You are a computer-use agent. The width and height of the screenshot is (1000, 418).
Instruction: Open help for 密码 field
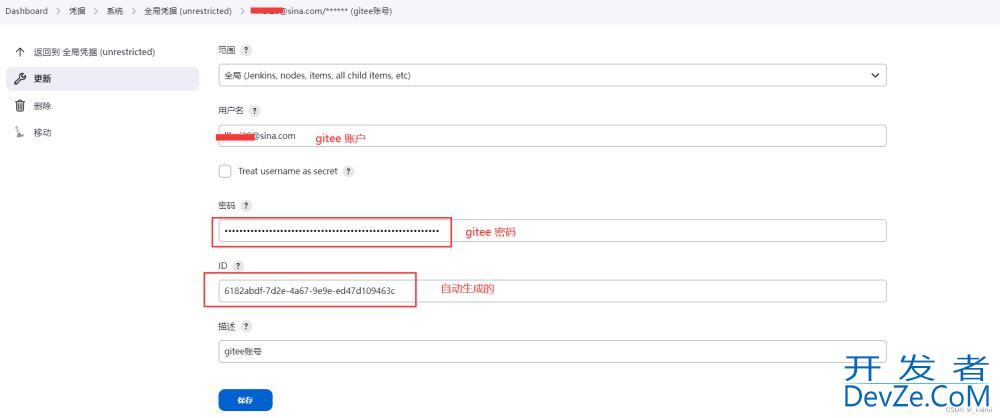pos(246,206)
